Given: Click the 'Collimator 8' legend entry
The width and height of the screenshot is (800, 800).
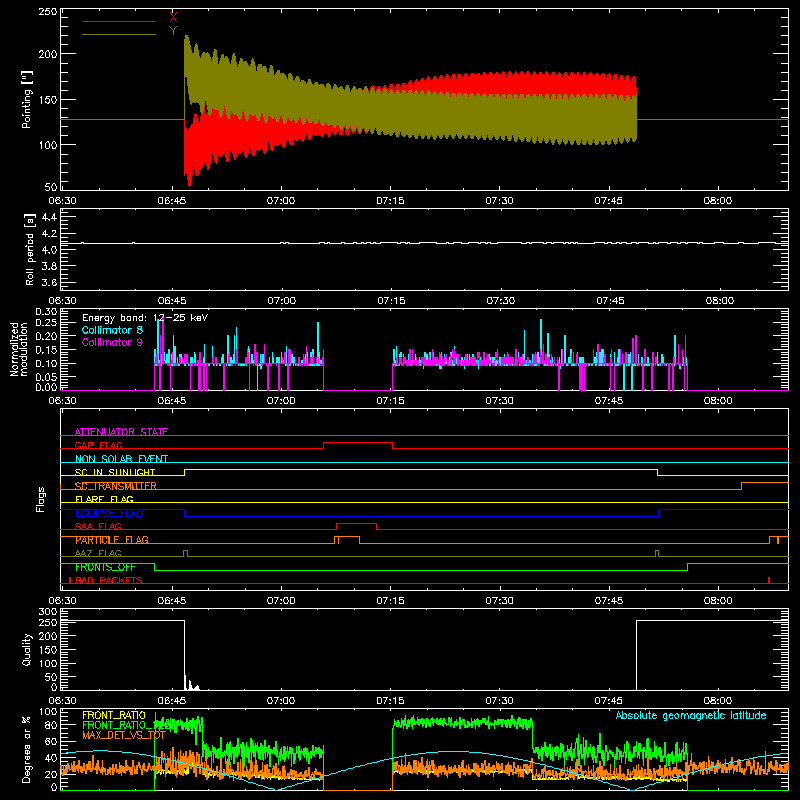Looking at the screenshot, I should 112,330.
